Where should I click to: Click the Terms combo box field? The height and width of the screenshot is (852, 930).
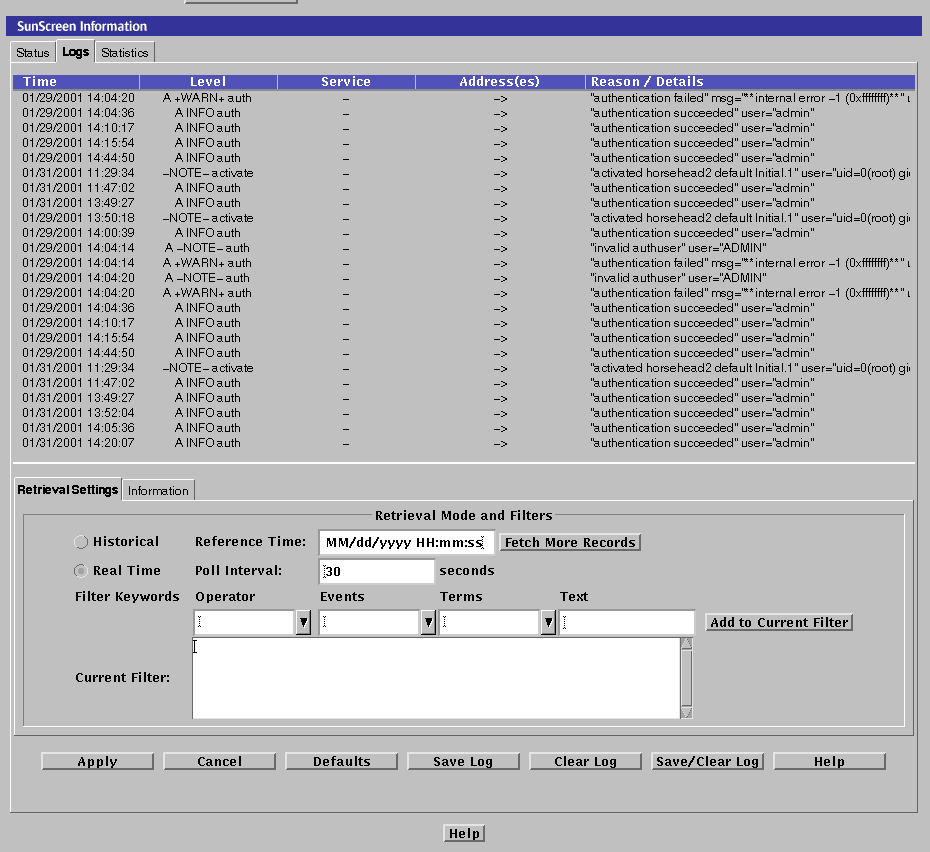489,622
